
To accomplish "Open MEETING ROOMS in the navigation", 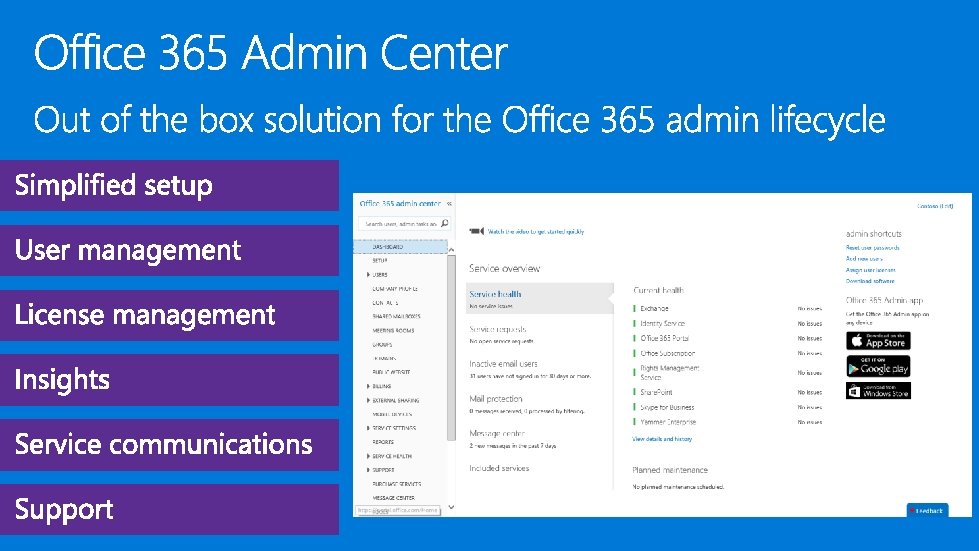I will (393, 331).
